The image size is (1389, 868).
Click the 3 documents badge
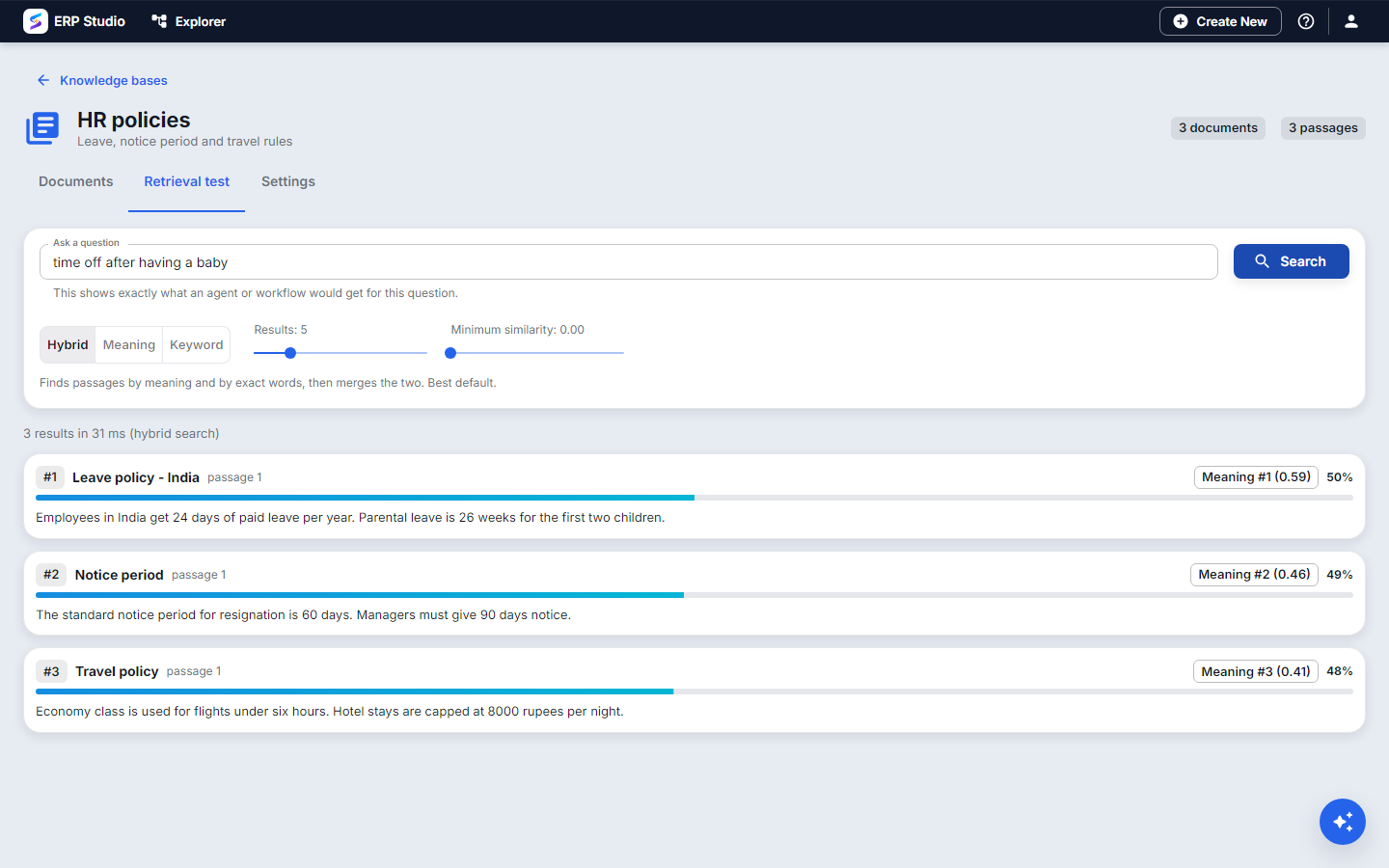[1218, 128]
